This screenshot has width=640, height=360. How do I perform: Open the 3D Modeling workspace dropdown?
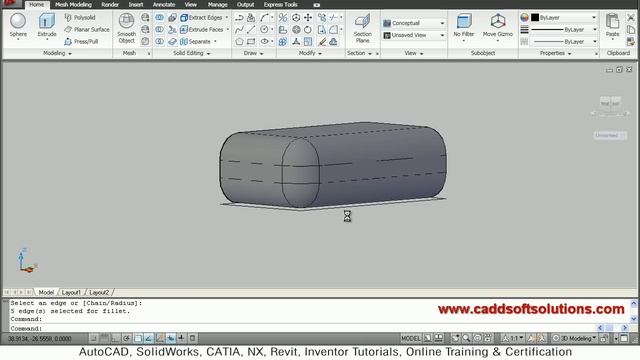574,338
